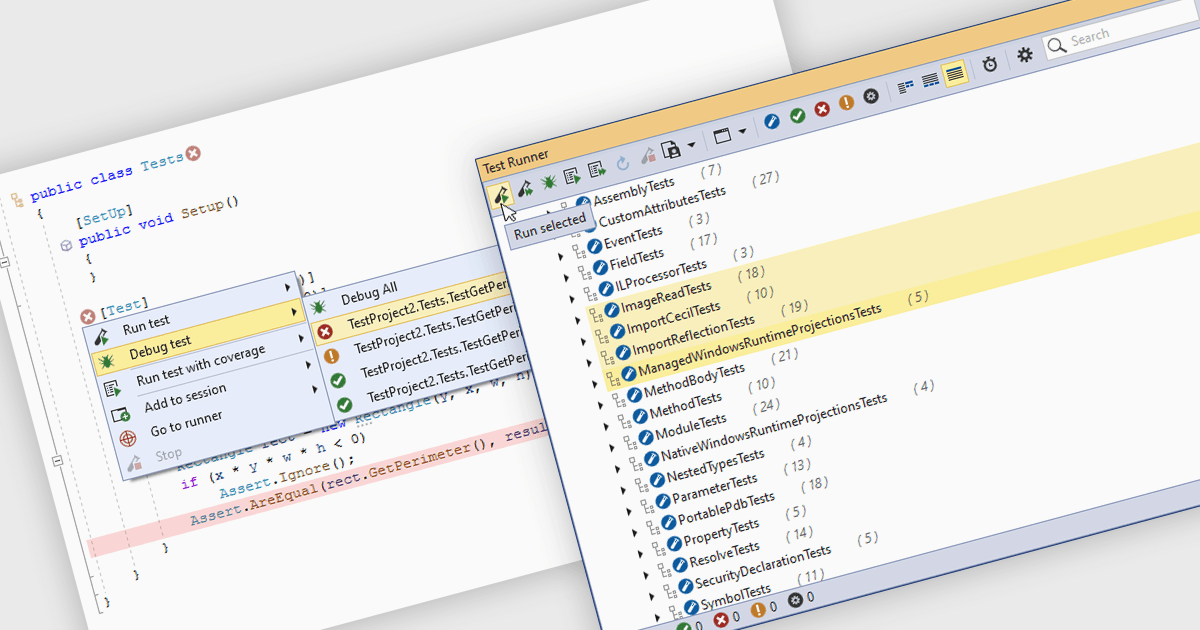Click the dark ignored counter icon in the status bar

tap(796, 600)
